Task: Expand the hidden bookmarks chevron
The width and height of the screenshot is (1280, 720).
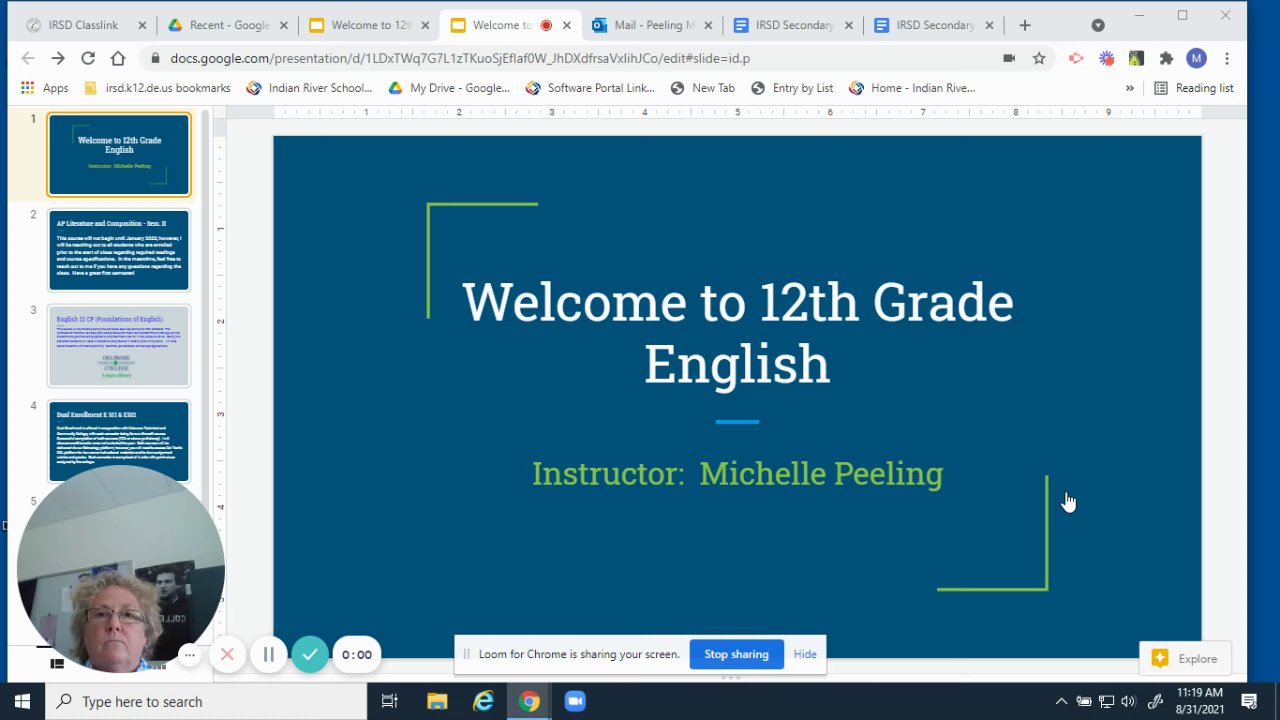Action: (x=1130, y=88)
